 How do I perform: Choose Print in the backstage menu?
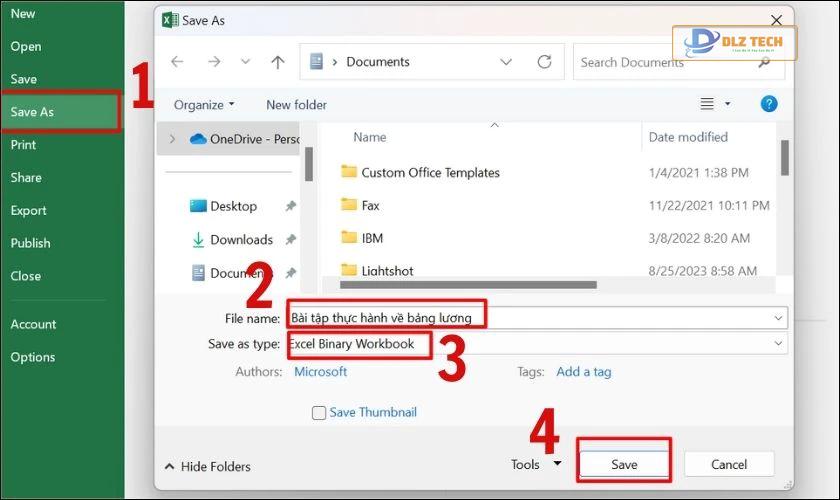pos(23,145)
